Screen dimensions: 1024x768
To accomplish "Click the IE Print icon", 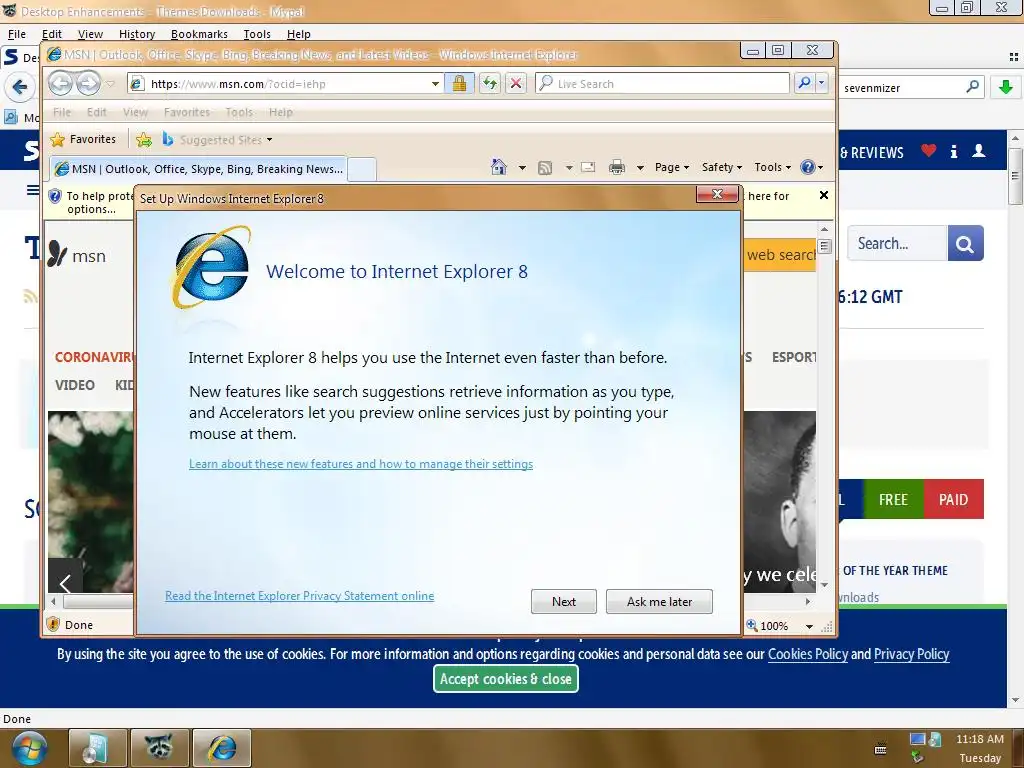I will point(616,167).
